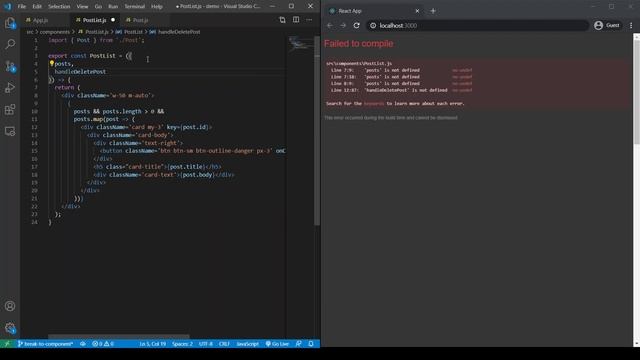640x360 pixels.
Task: Switch to the Post.js editor tab
Action: point(140,20)
